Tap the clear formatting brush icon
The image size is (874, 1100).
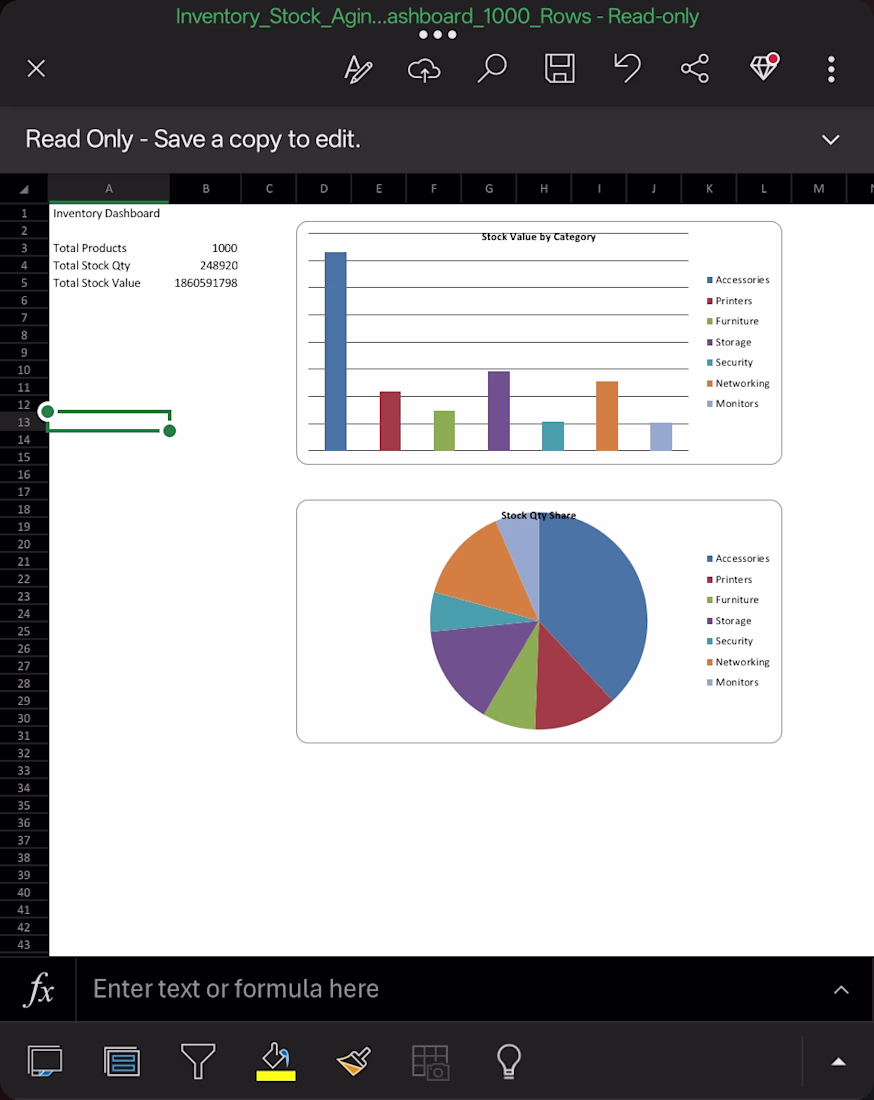(x=354, y=1061)
